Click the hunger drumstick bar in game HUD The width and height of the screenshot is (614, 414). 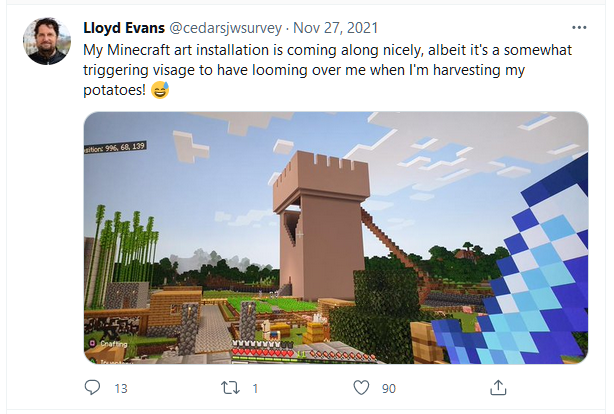(x=343, y=355)
